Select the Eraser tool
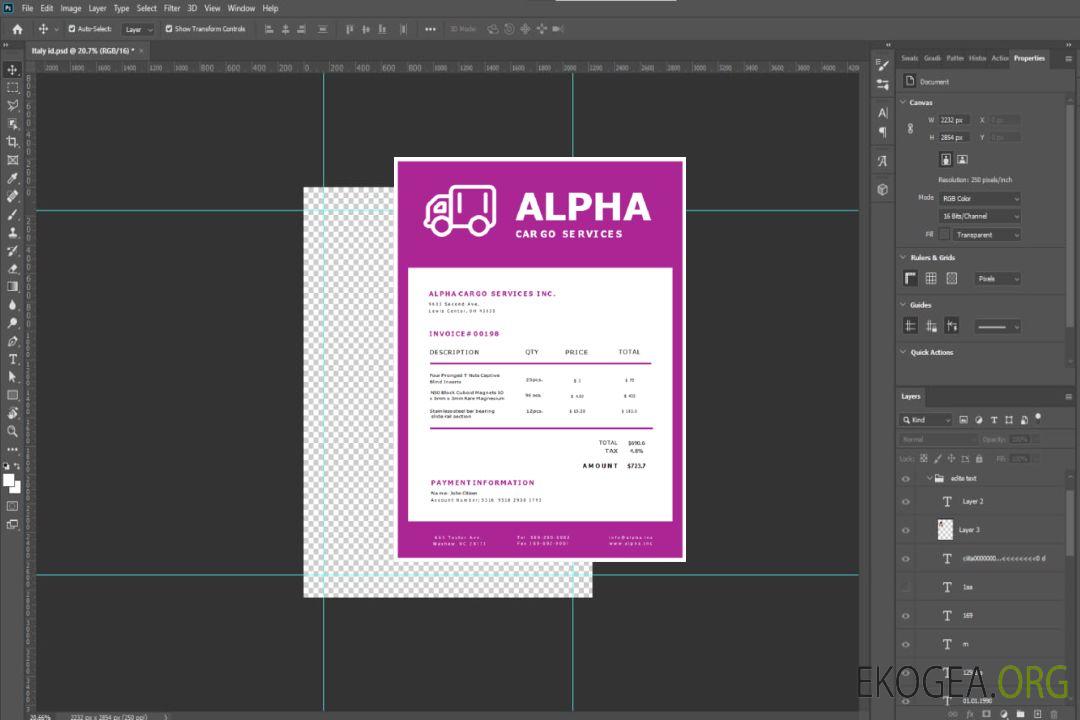This screenshot has width=1080, height=720. 12,269
